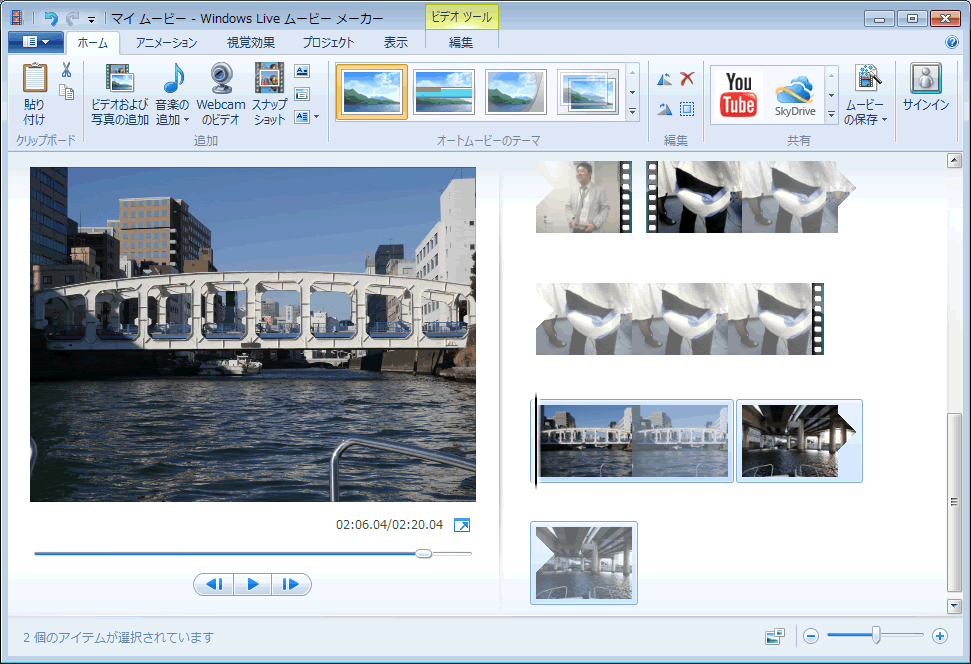Click the Select all icon
The height and width of the screenshot is (664, 971).
(687, 109)
